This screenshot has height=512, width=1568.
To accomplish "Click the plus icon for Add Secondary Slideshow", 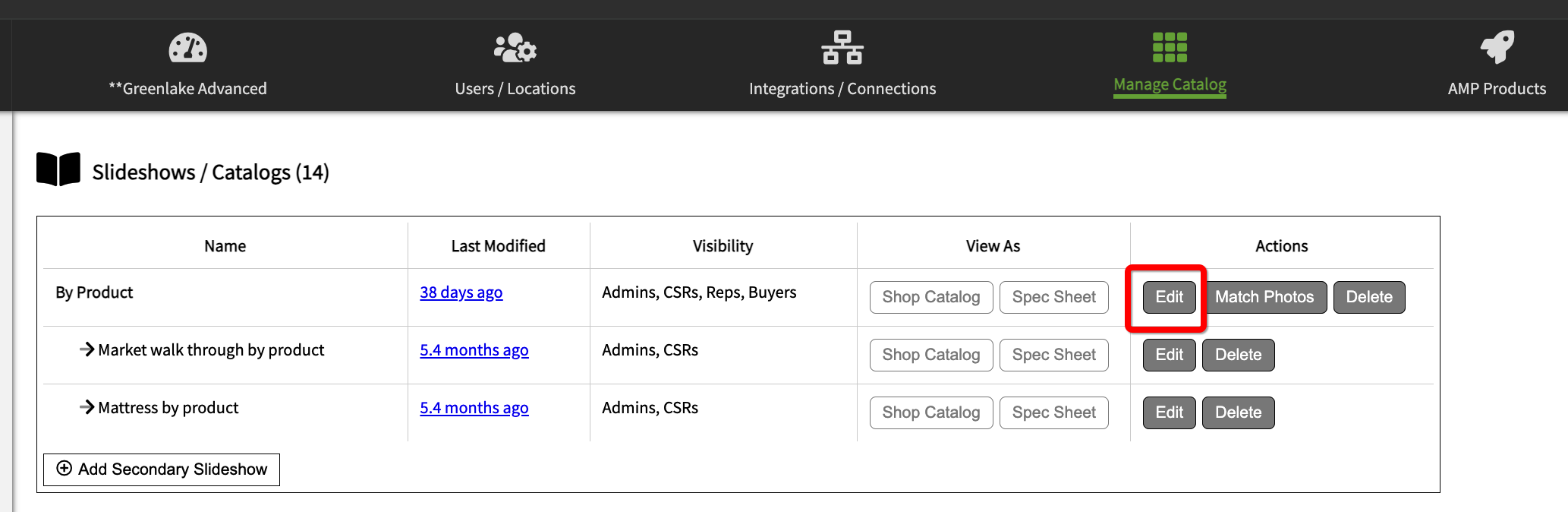I will pyautogui.click(x=65, y=469).
